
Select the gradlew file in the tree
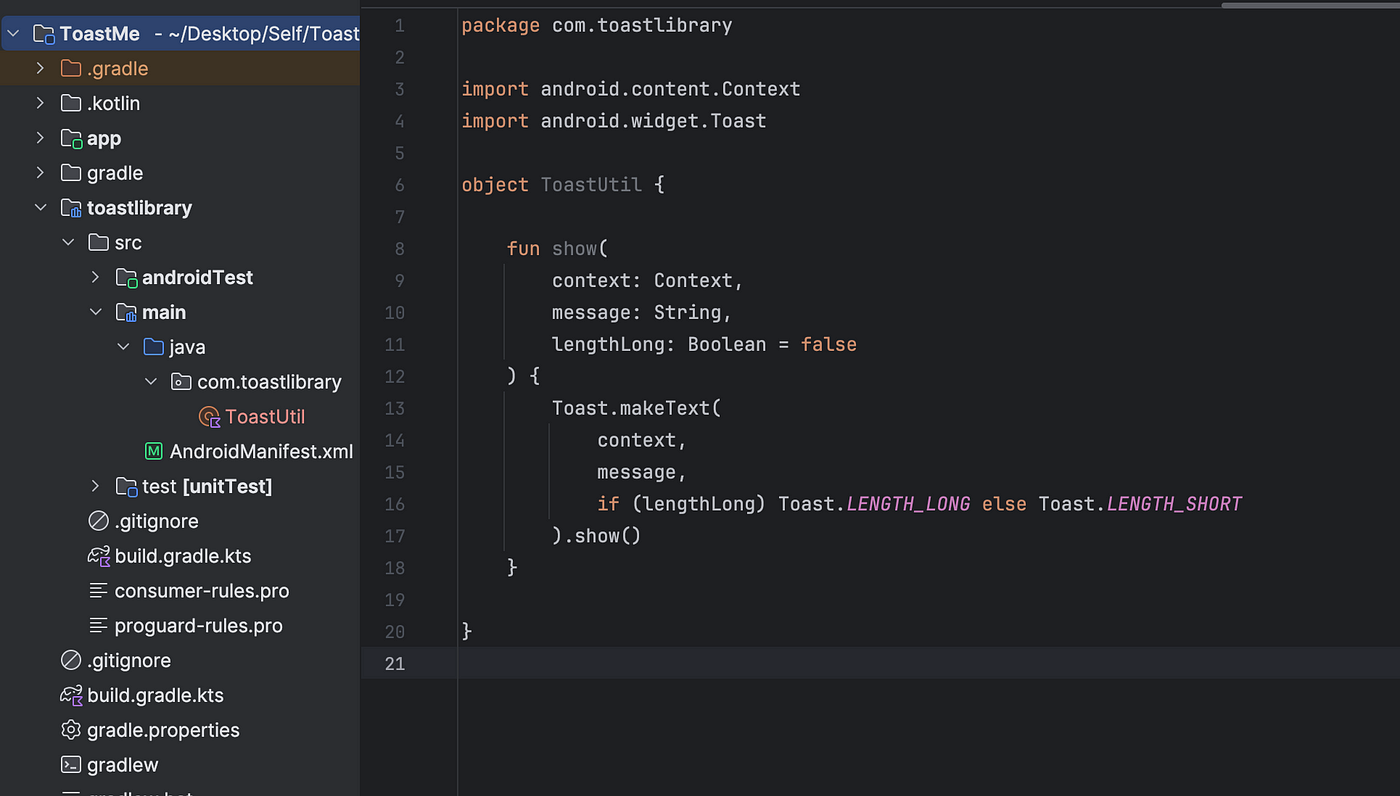pyautogui.click(x=123, y=765)
